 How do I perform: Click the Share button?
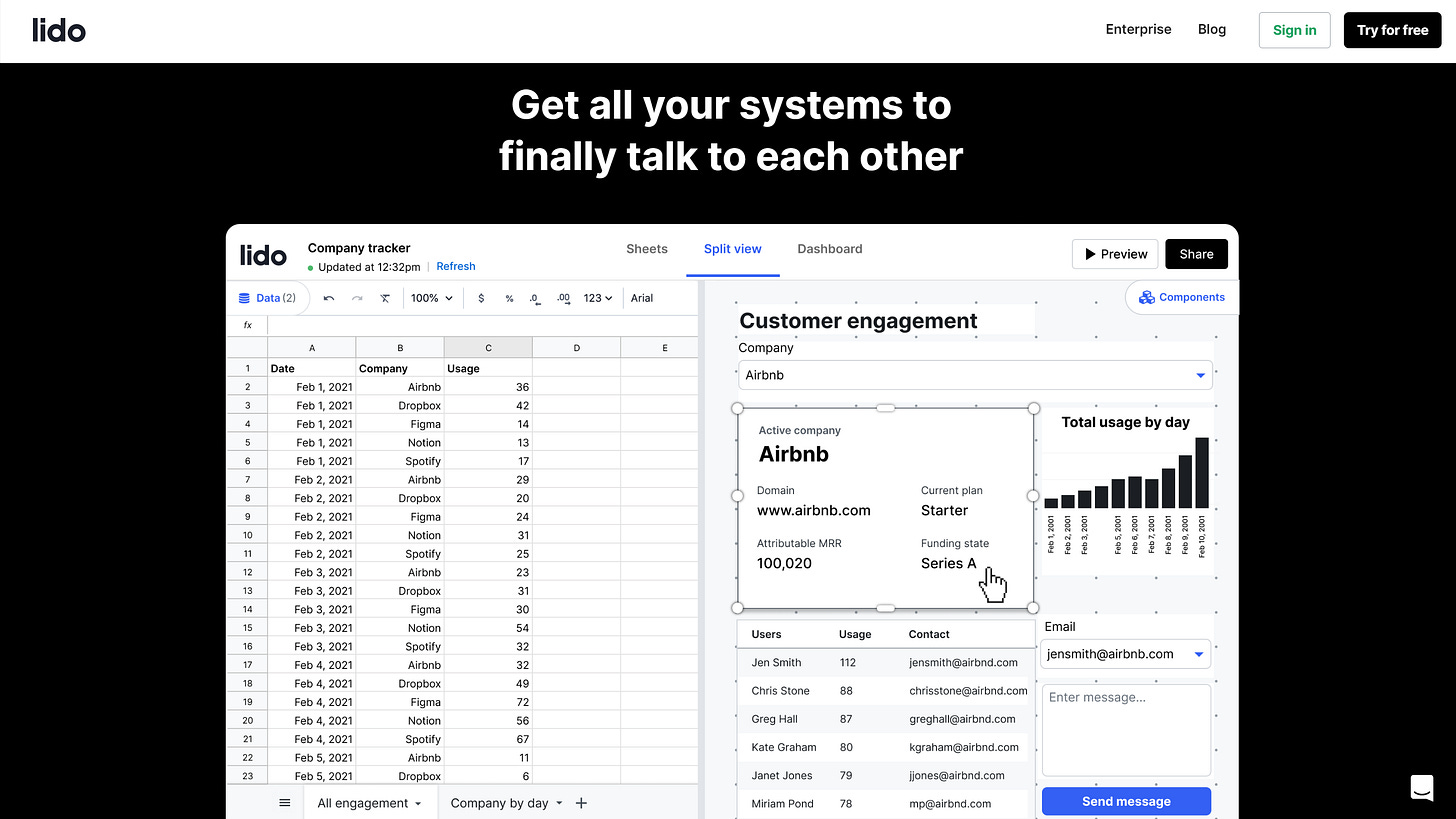(1196, 254)
